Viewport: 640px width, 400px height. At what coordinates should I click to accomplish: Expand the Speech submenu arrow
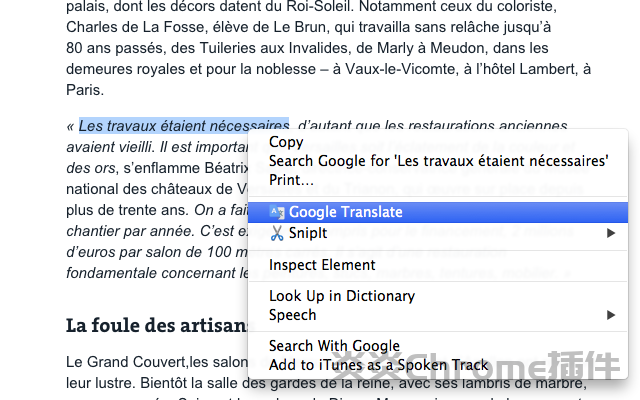pyautogui.click(x=611, y=315)
